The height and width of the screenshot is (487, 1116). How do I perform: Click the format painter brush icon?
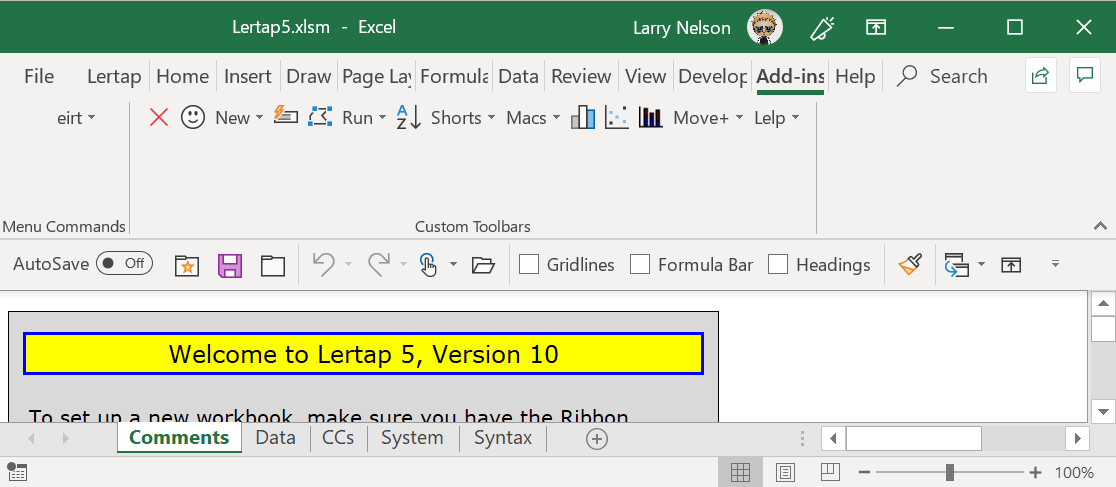tap(909, 264)
